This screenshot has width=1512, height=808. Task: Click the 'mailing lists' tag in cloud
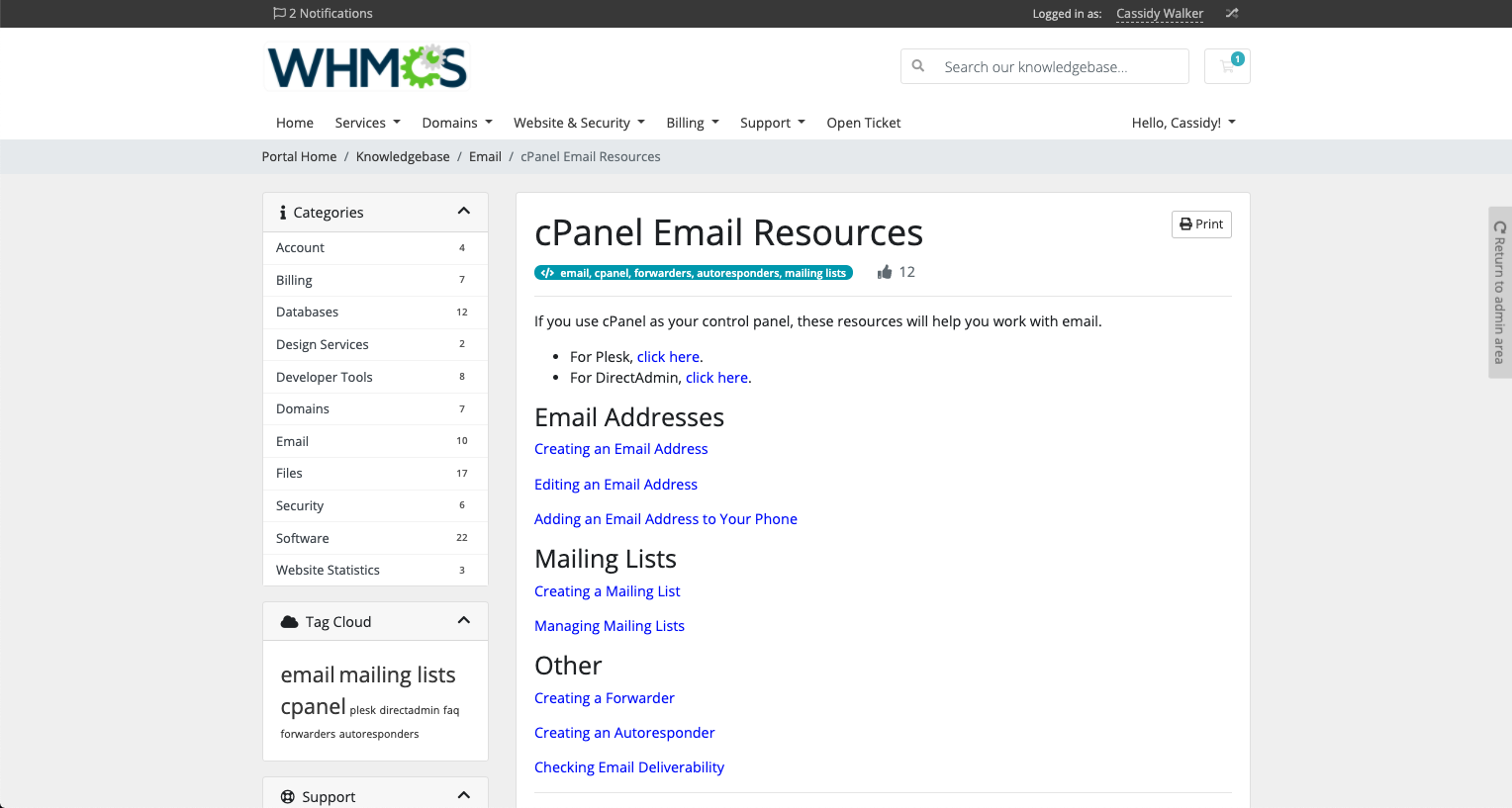point(398,675)
